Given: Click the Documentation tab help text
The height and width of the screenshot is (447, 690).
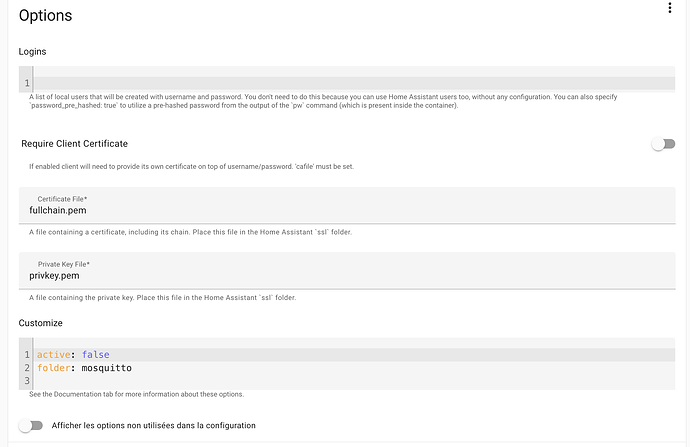Looking at the screenshot, I should pyautogui.click(x=136, y=394).
